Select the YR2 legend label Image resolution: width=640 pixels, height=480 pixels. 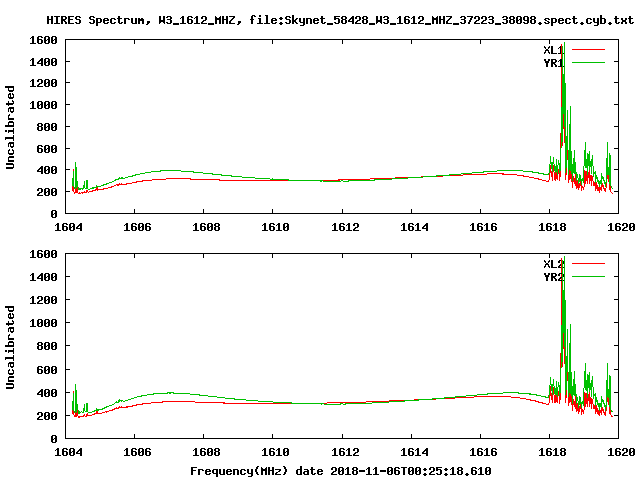tap(553, 277)
